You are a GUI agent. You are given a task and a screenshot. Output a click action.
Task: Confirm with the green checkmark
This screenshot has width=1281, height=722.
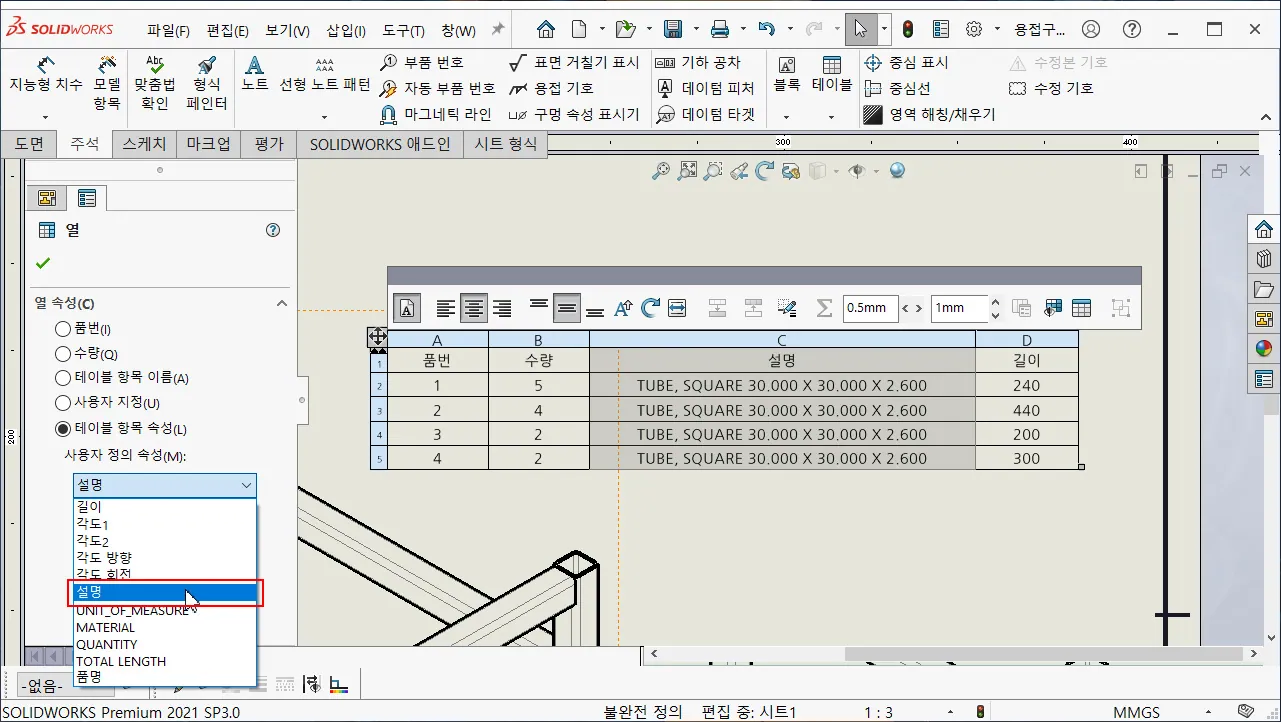pos(43,264)
